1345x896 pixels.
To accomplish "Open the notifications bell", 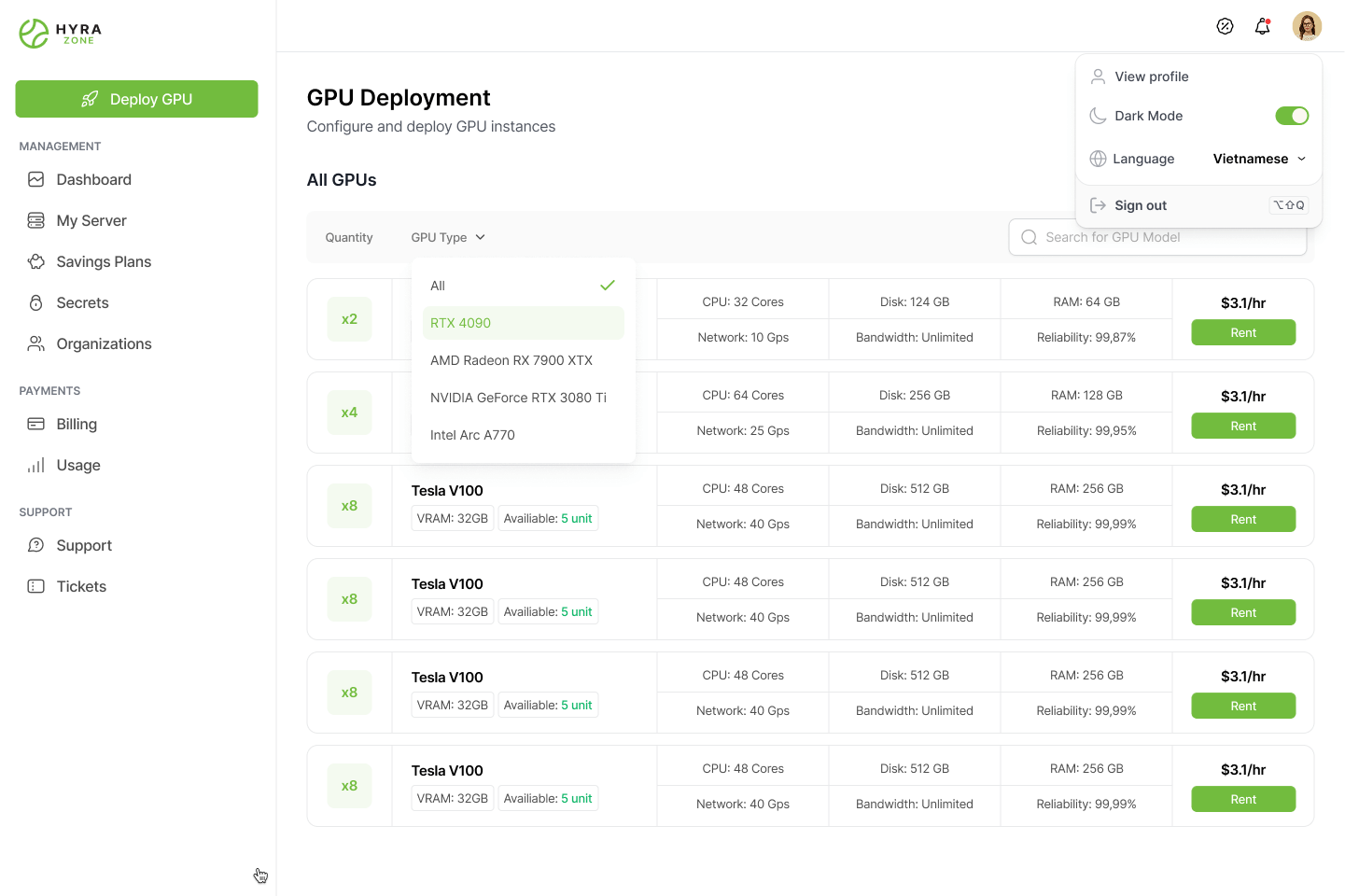I will pyautogui.click(x=1262, y=26).
